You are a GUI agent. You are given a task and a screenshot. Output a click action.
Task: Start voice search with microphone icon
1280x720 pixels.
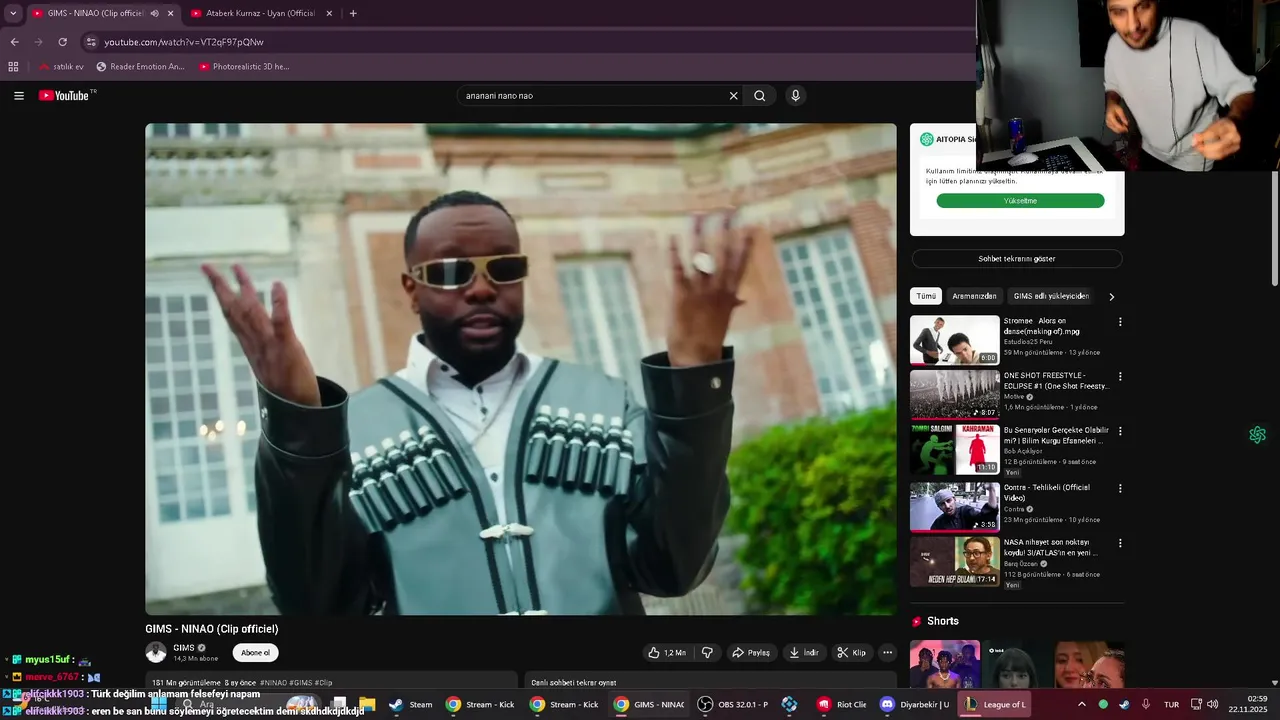[x=796, y=96]
